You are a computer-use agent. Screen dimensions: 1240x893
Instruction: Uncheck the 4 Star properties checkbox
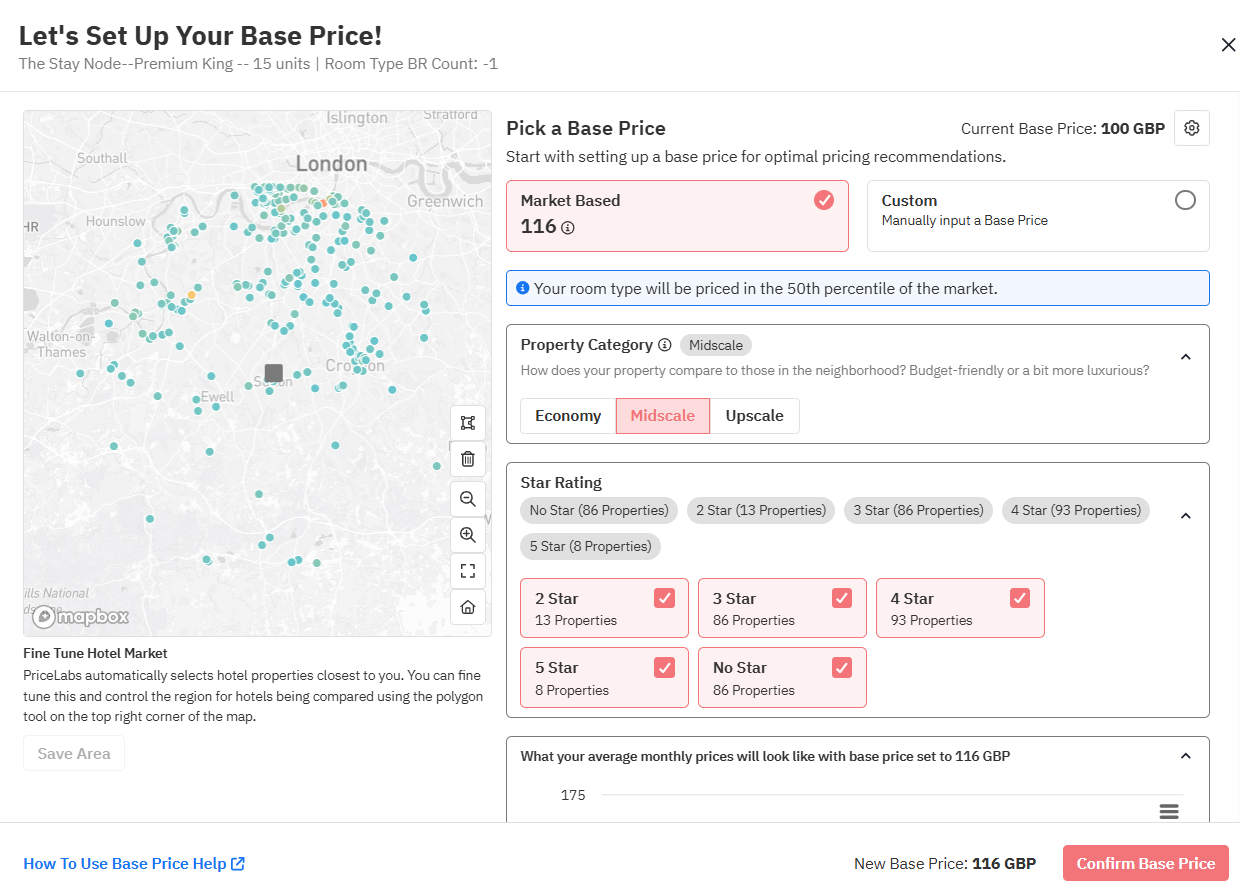(1020, 598)
